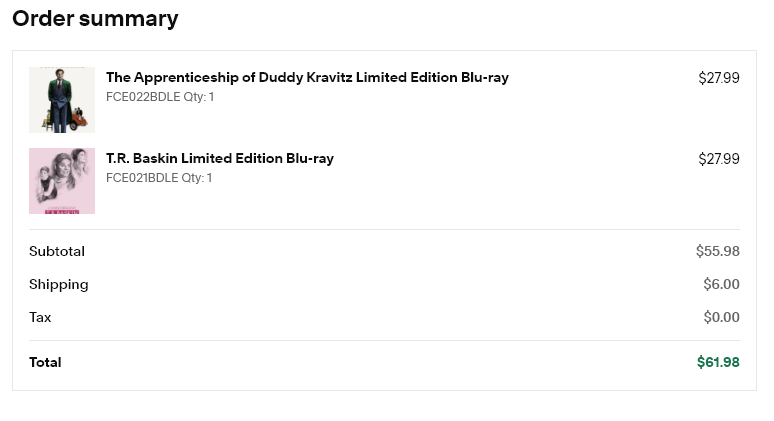Click the $55.98 subtotal amount
This screenshot has height=421, width=774.
pyautogui.click(x=718, y=251)
